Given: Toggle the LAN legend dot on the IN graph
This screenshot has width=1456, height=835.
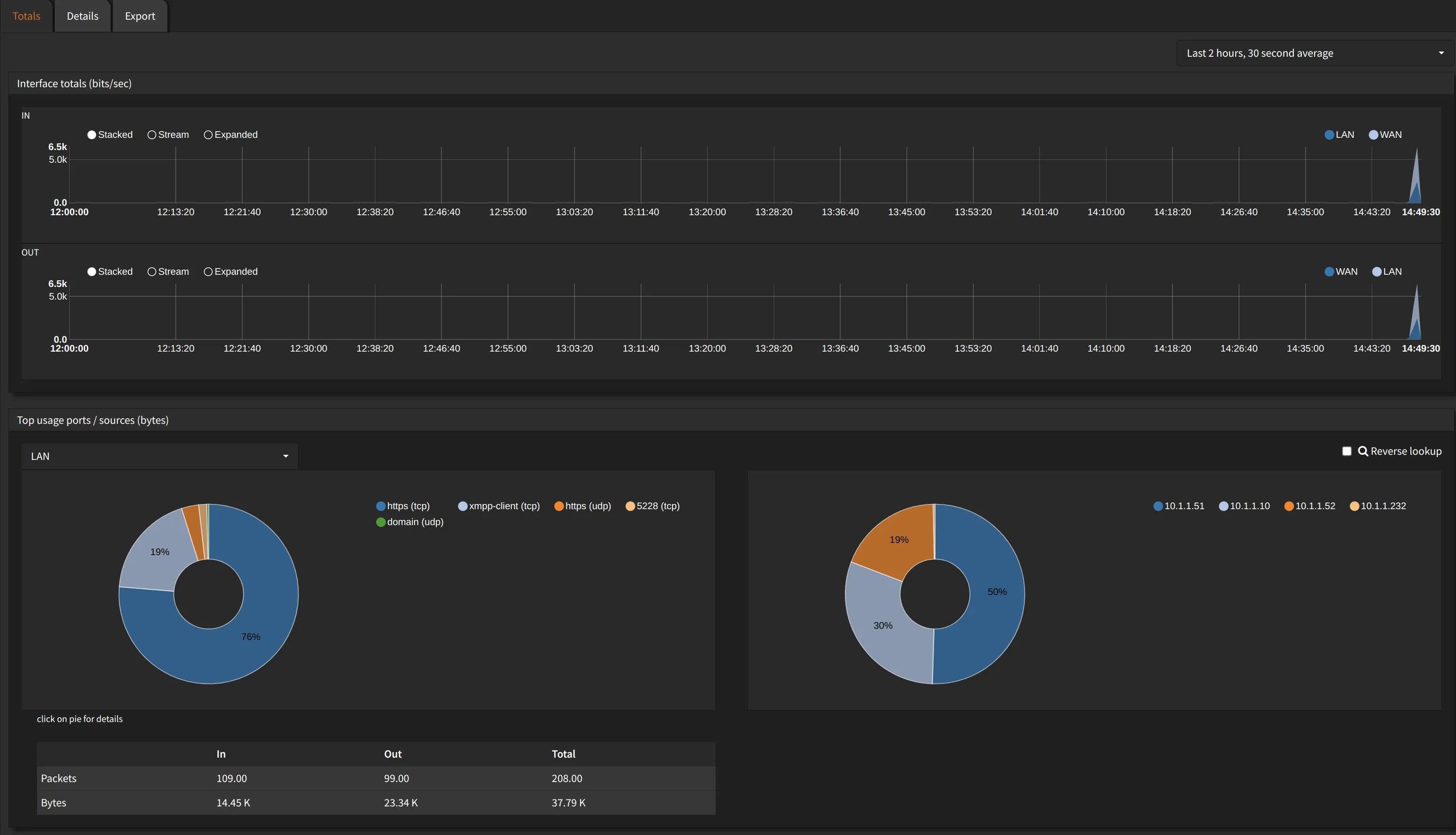Looking at the screenshot, I should pyautogui.click(x=1330, y=134).
